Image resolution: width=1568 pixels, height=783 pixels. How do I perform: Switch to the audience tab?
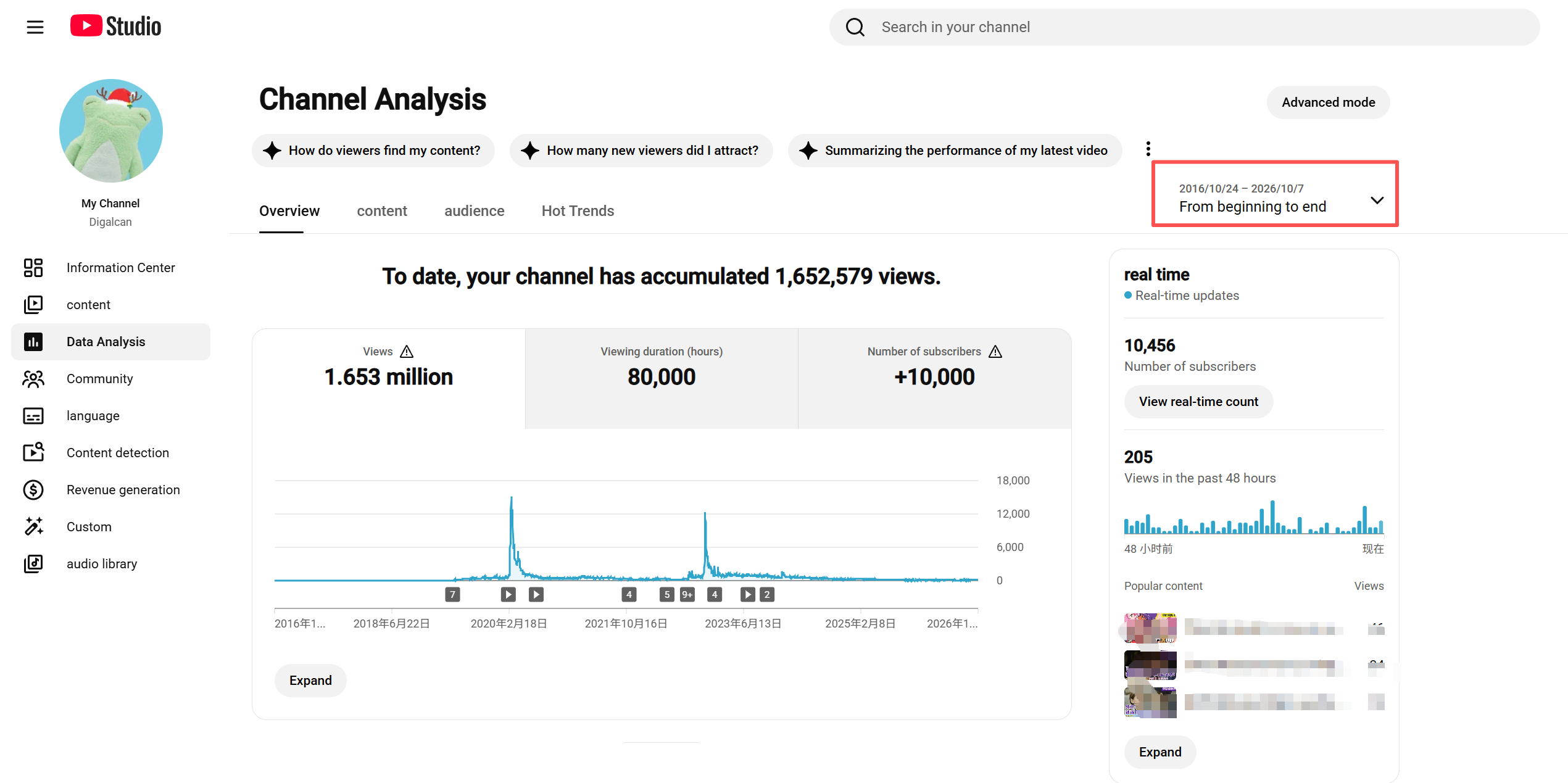[475, 211]
